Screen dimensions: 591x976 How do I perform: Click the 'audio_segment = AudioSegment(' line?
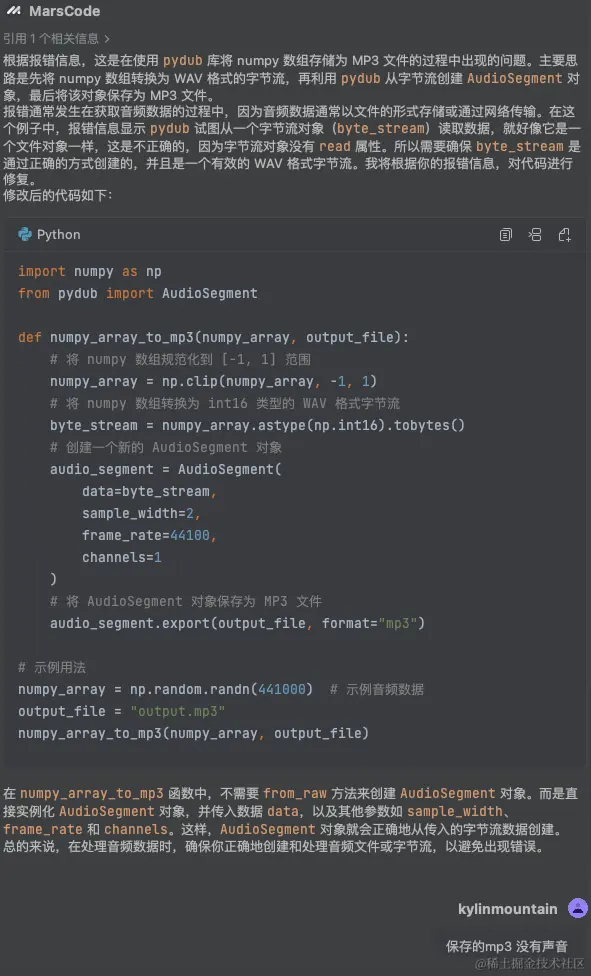pos(166,469)
